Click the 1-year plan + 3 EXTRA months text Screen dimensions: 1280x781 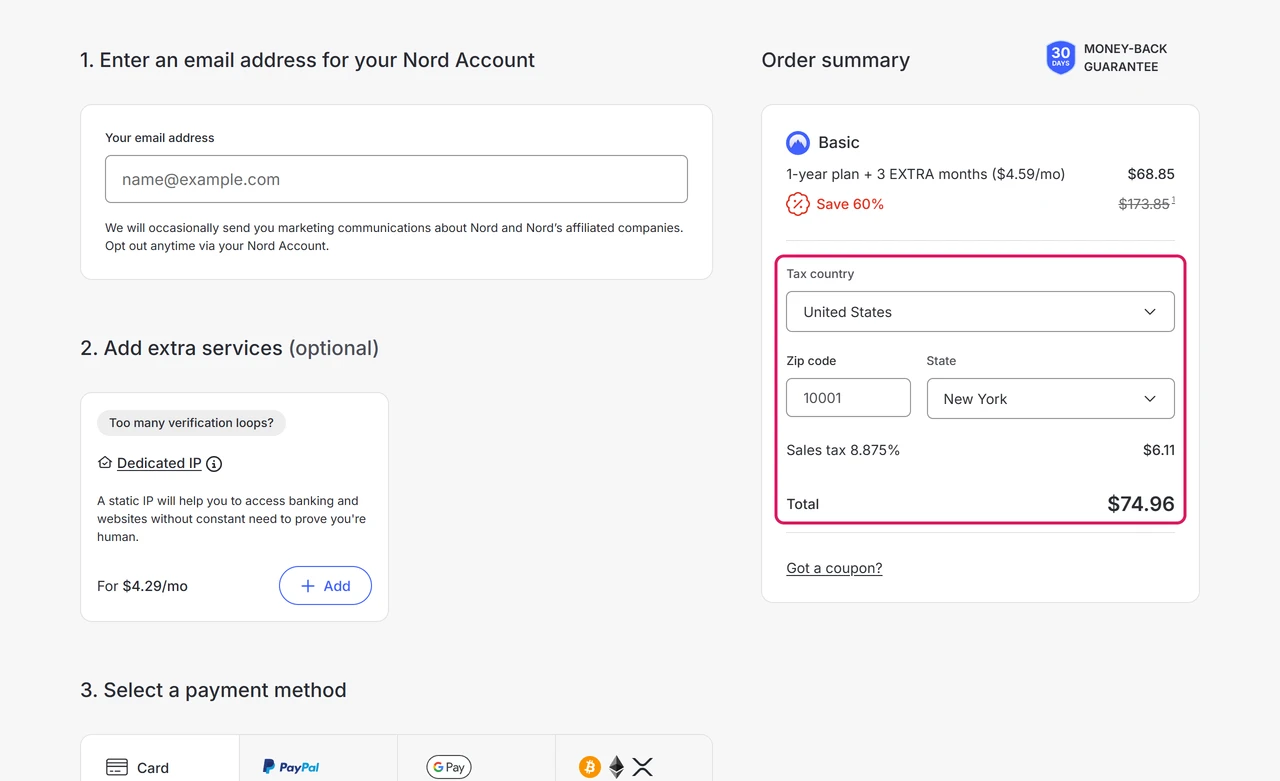[x=925, y=174]
